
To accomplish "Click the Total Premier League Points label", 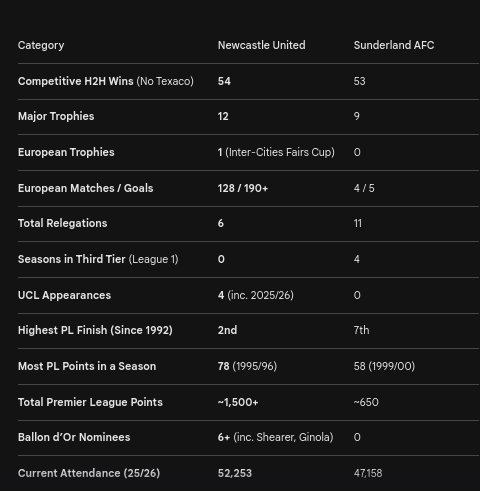I will pyautogui.click(x=90, y=402).
